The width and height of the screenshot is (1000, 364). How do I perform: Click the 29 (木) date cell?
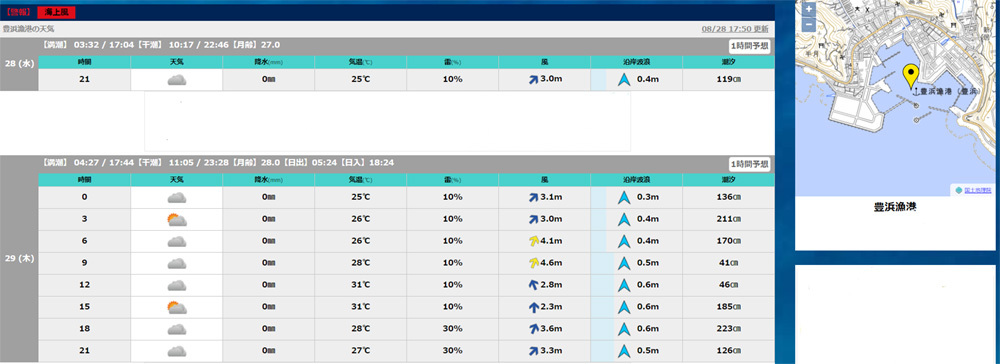coord(19,259)
